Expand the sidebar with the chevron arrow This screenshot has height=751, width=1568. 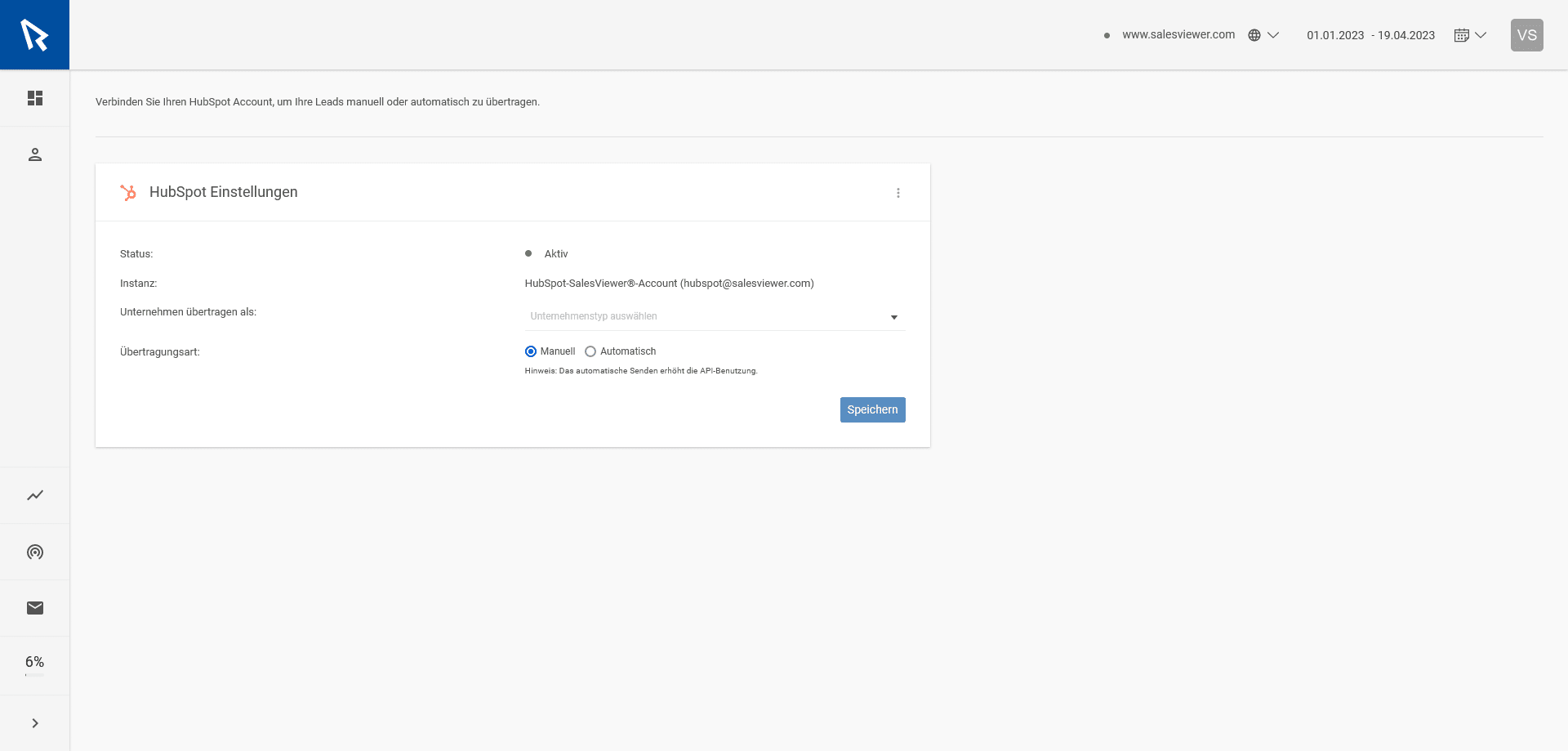pyautogui.click(x=35, y=723)
